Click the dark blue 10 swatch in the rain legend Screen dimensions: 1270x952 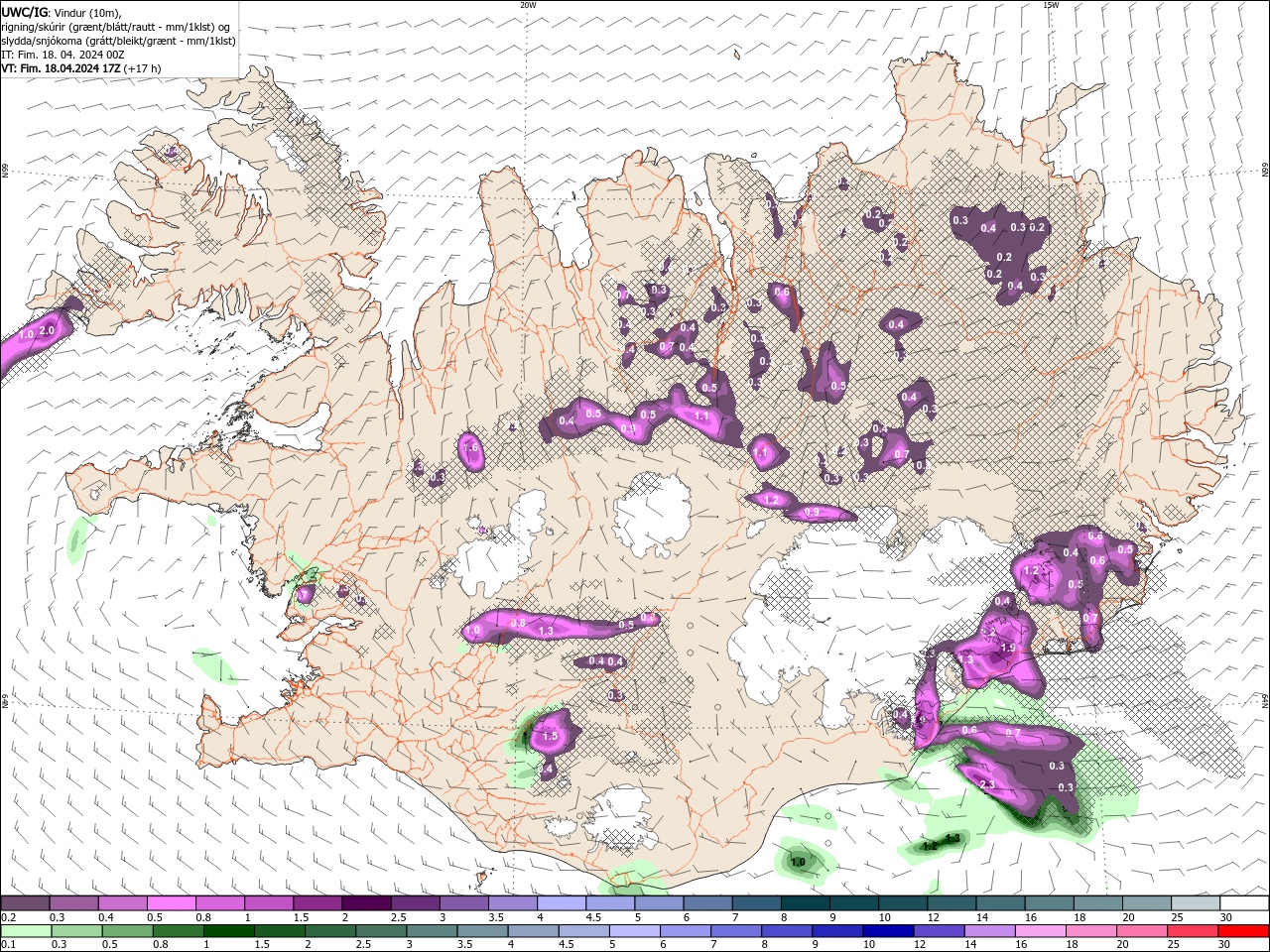click(x=886, y=931)
